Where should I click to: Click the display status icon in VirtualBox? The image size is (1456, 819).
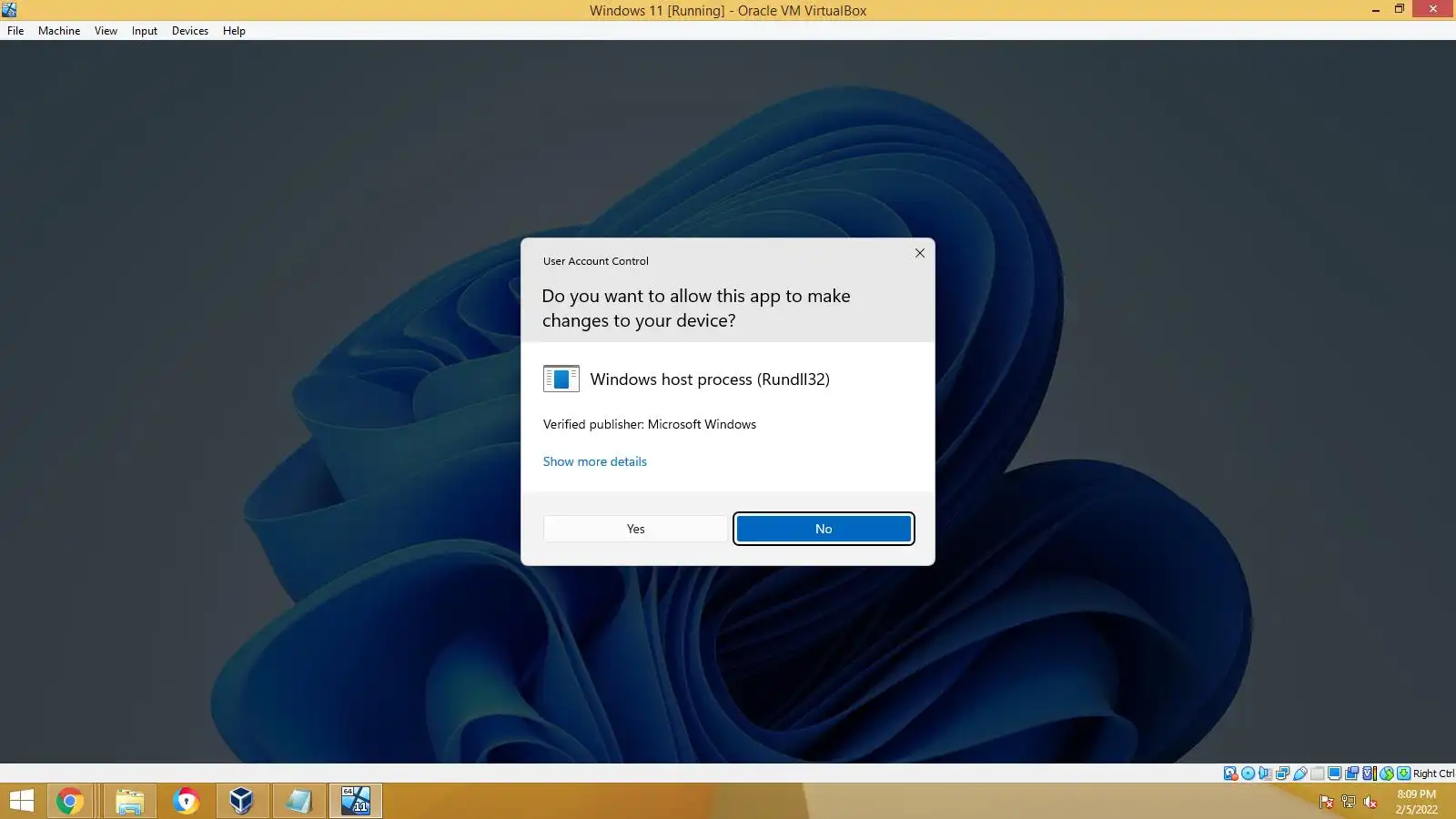[1334, 773]
